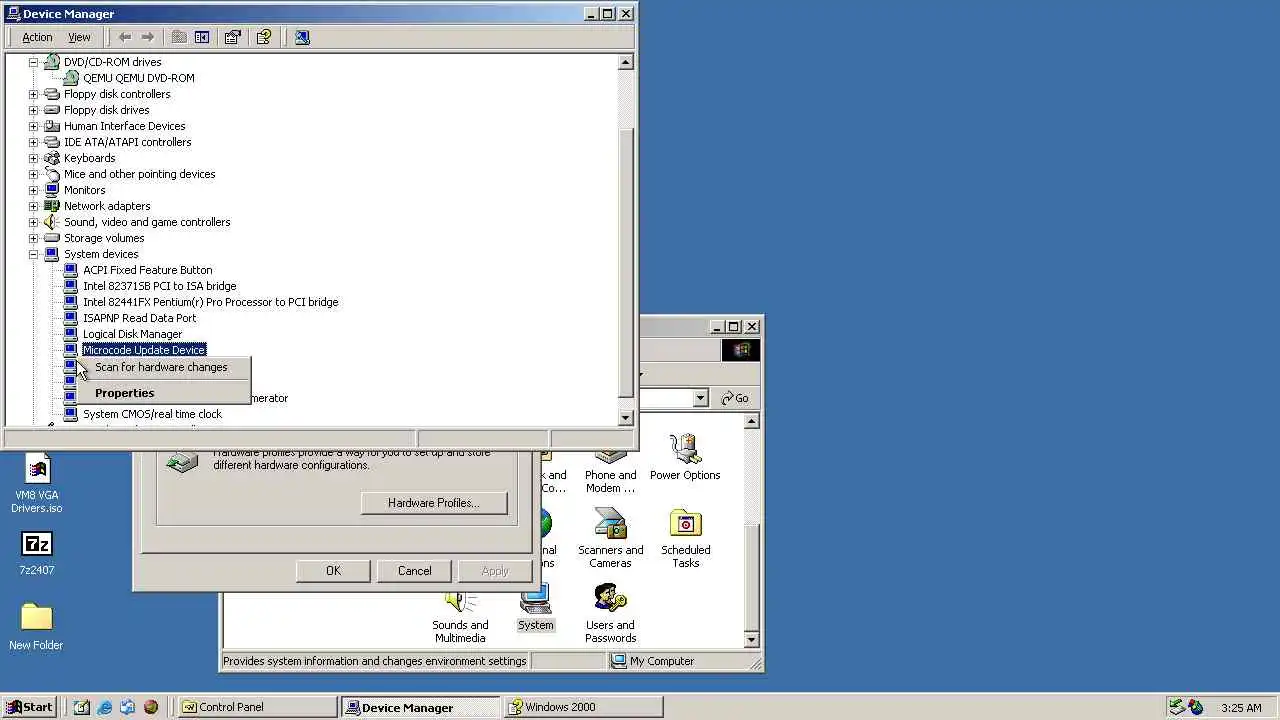Click OK in System Properties dialog
The width and height of the screenshot is (1280, 720).
[333, 571]
